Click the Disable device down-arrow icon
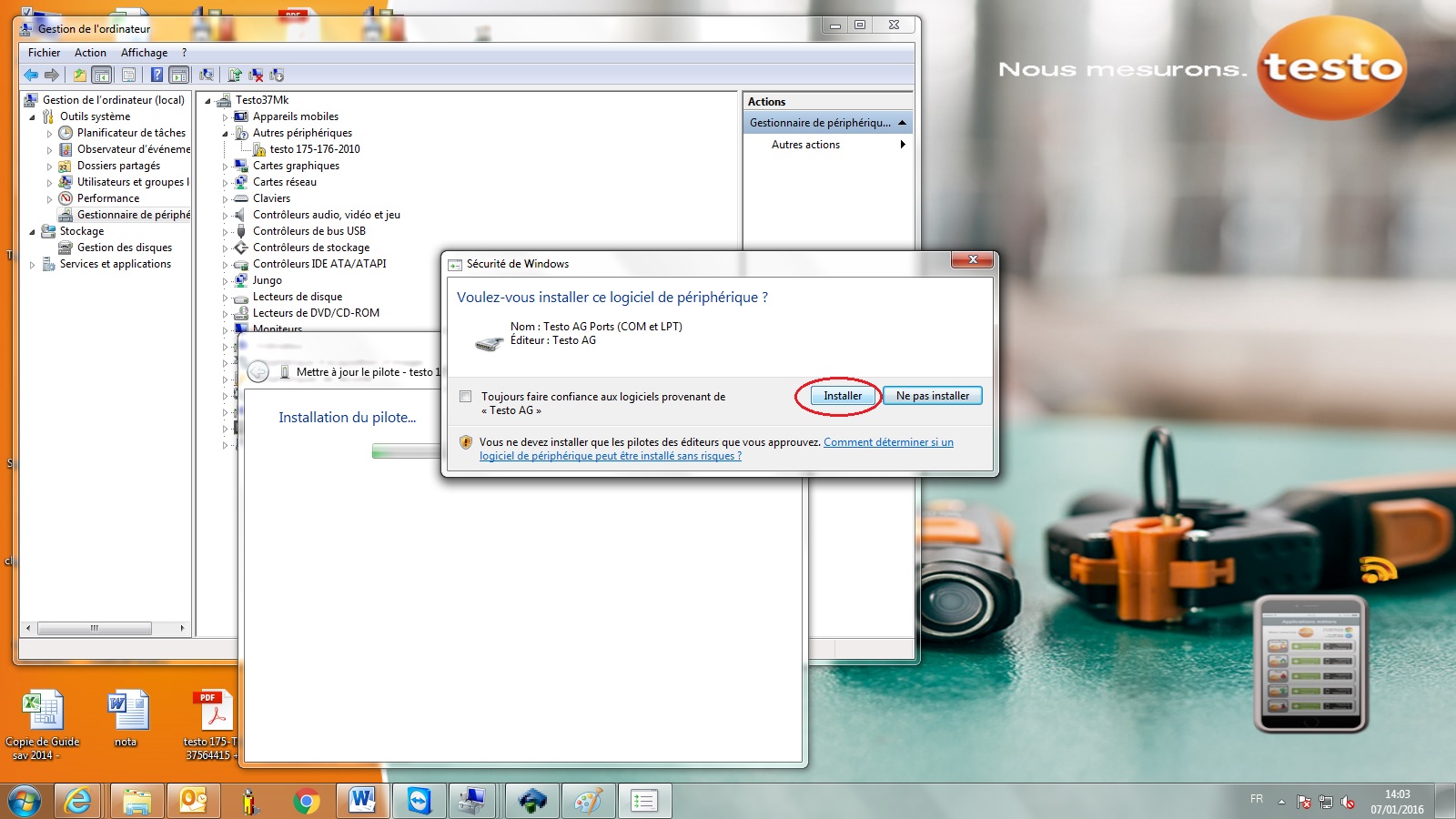Viewport: 1456px width, 819px height. [x=277, y=75]
